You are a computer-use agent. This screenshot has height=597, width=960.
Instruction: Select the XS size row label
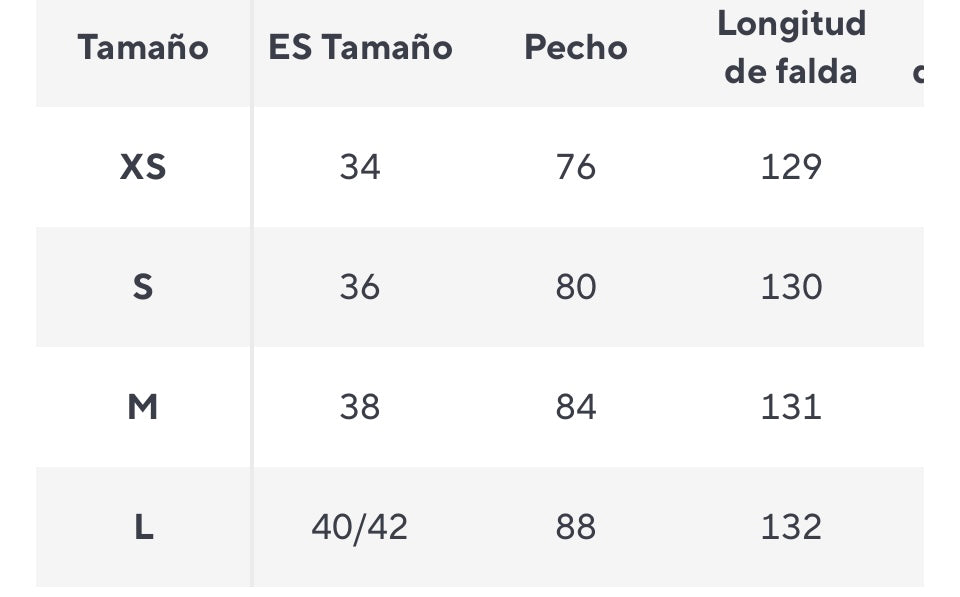(x=143, y=167)
